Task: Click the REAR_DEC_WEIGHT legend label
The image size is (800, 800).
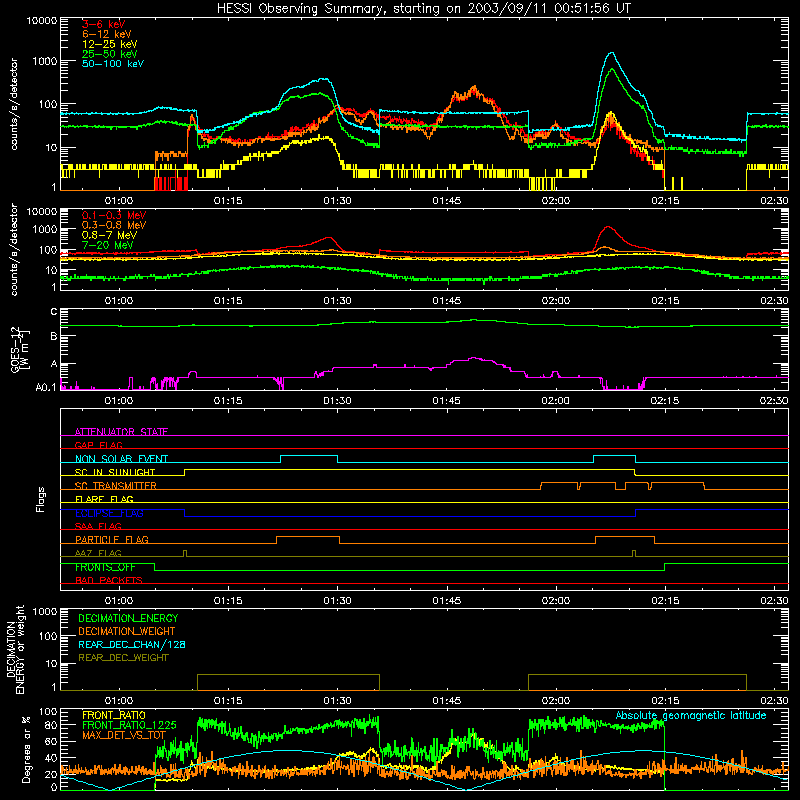Action: (x=123, y=658)
